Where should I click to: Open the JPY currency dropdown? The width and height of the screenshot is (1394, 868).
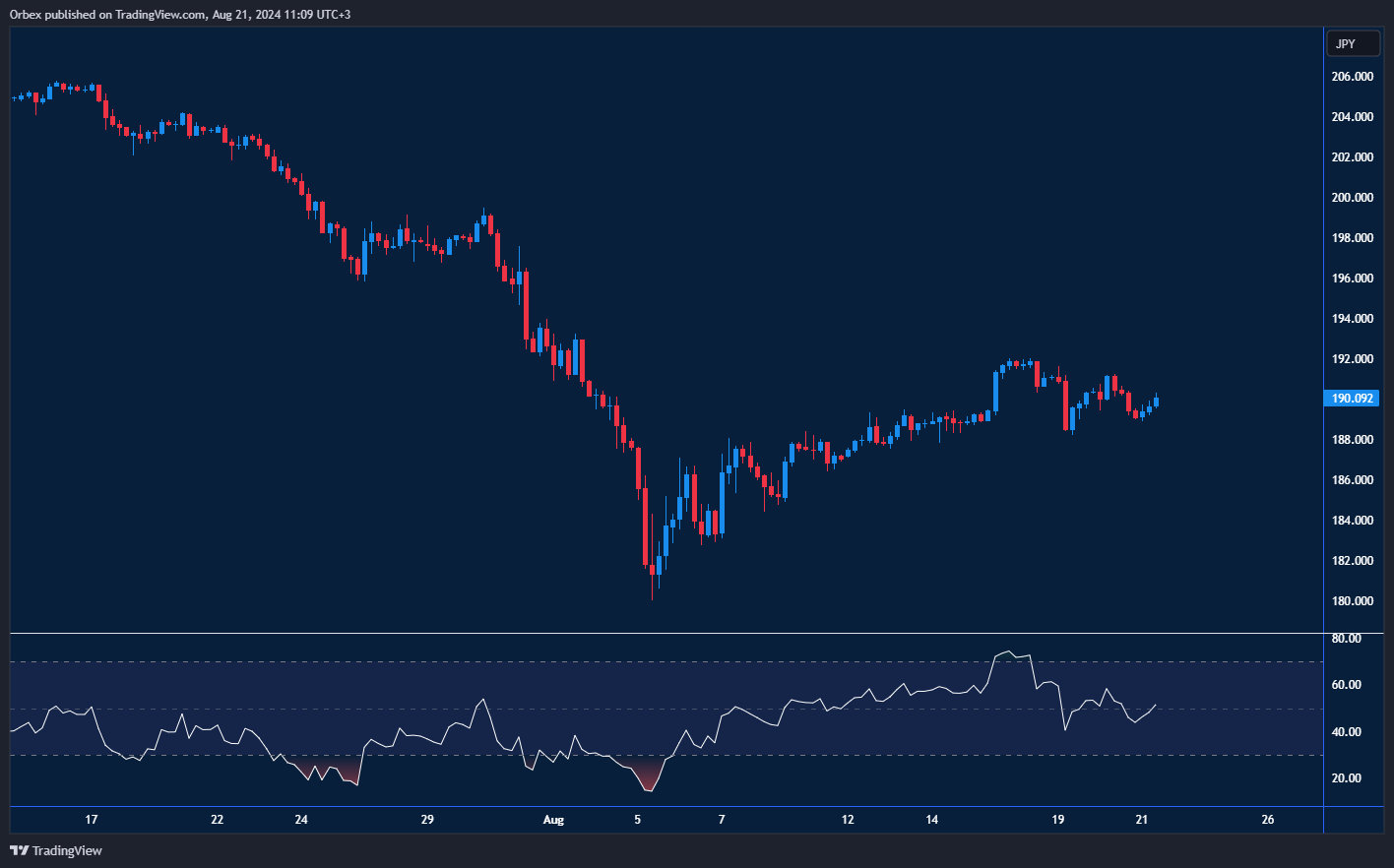pos(1353,44)
